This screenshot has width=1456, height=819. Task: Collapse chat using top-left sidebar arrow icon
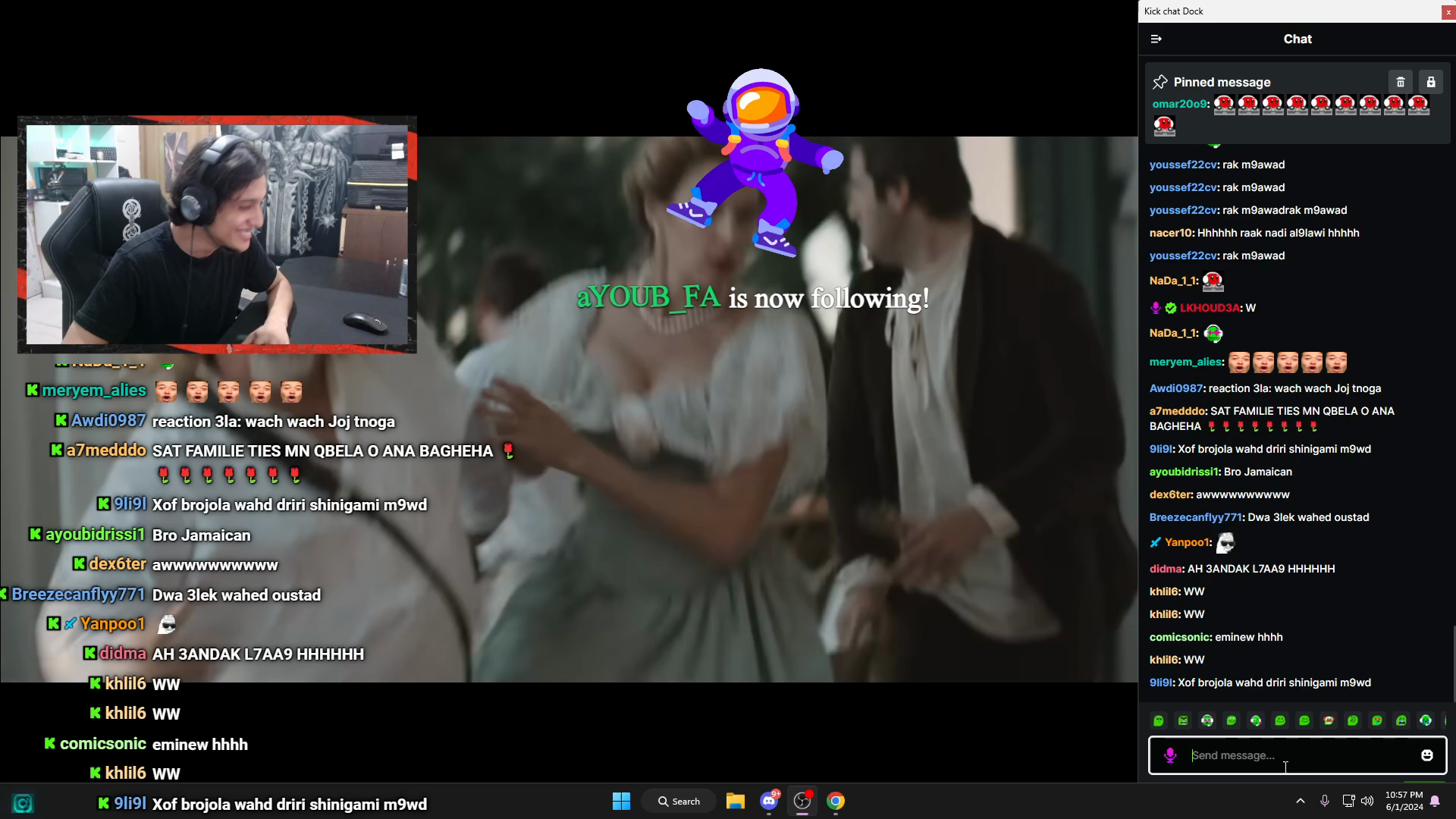click(1156, 39)
